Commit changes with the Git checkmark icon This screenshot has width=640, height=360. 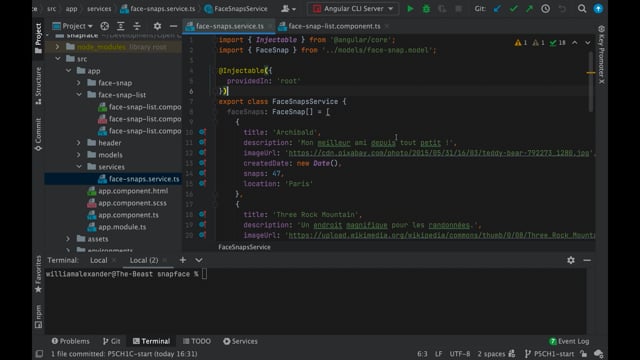pos(513,9)
